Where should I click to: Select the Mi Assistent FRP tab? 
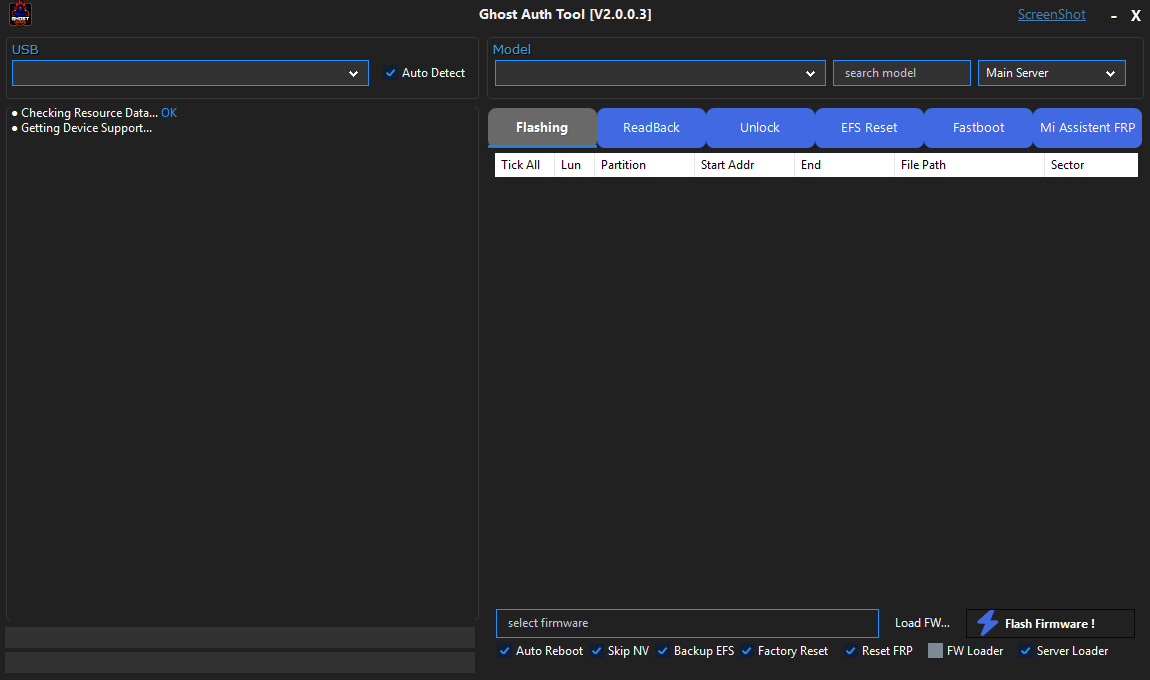click(1087, 128)
